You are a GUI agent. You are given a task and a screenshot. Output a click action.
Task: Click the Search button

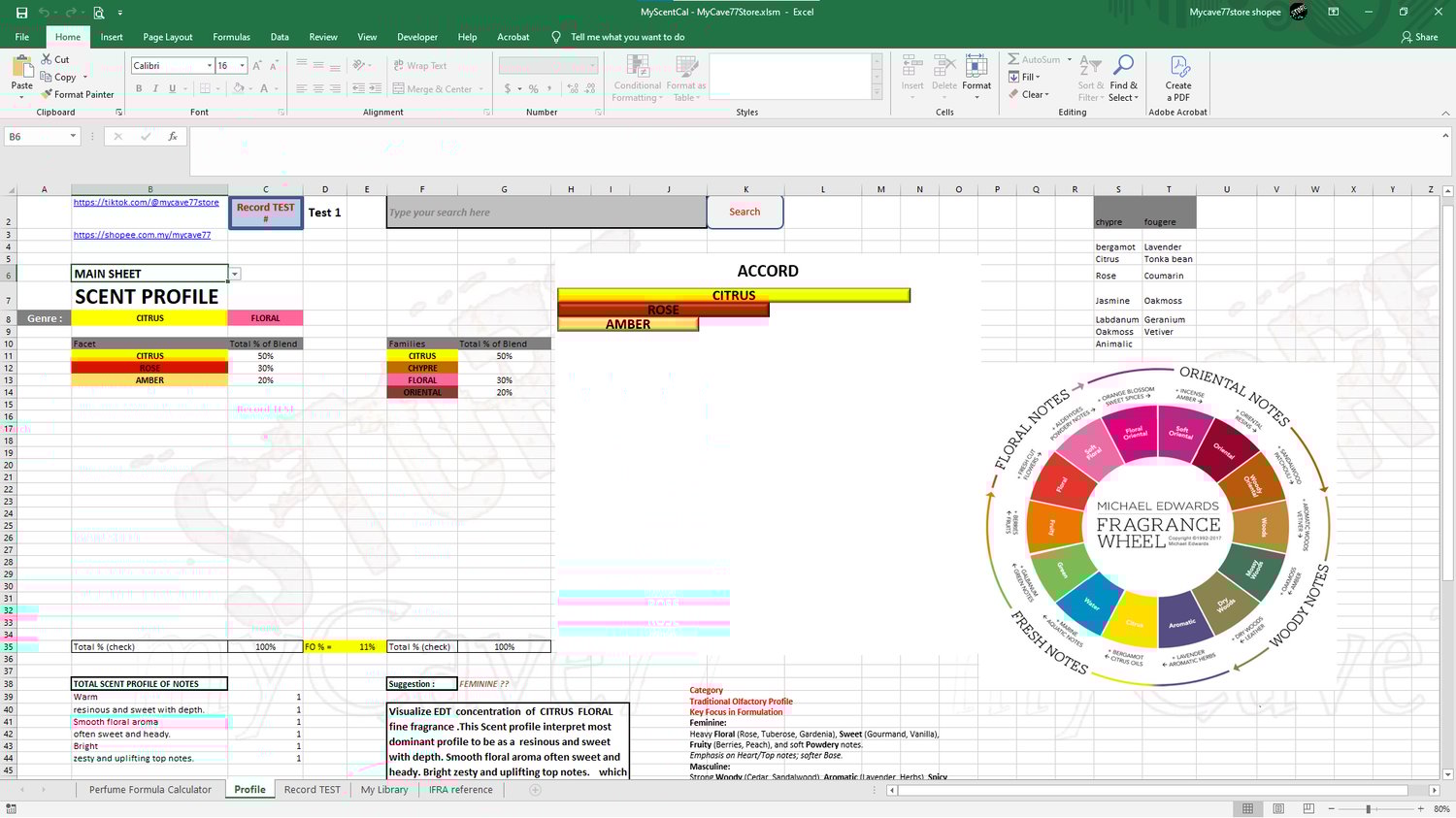[x=745, y=212]
